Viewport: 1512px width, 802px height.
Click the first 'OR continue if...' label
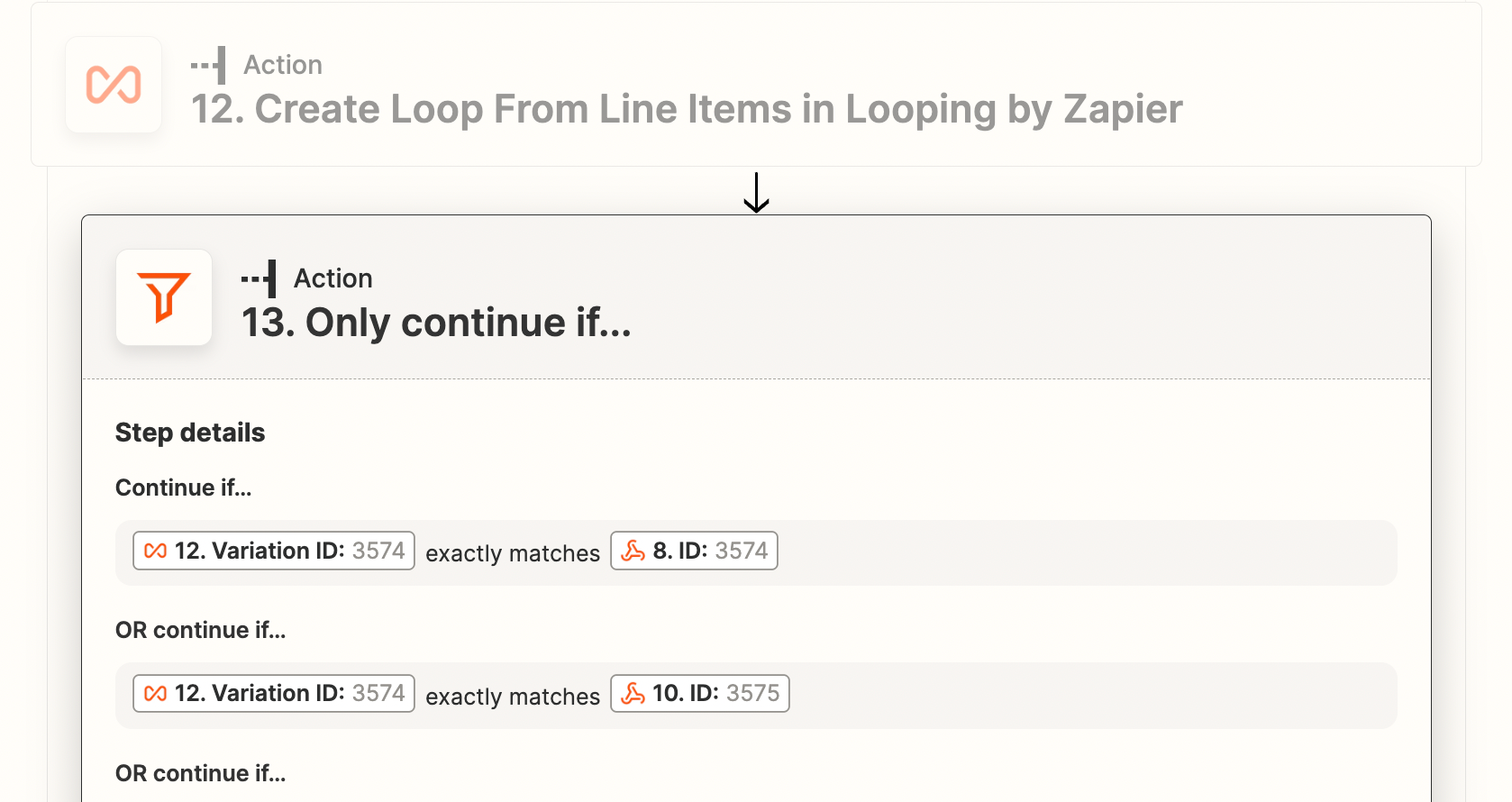[x=201, y=630]
